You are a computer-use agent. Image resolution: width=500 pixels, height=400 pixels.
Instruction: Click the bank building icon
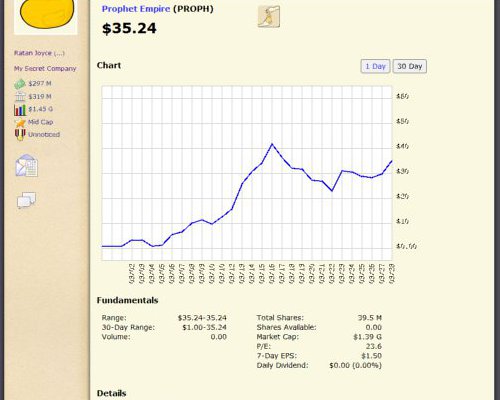20,97
